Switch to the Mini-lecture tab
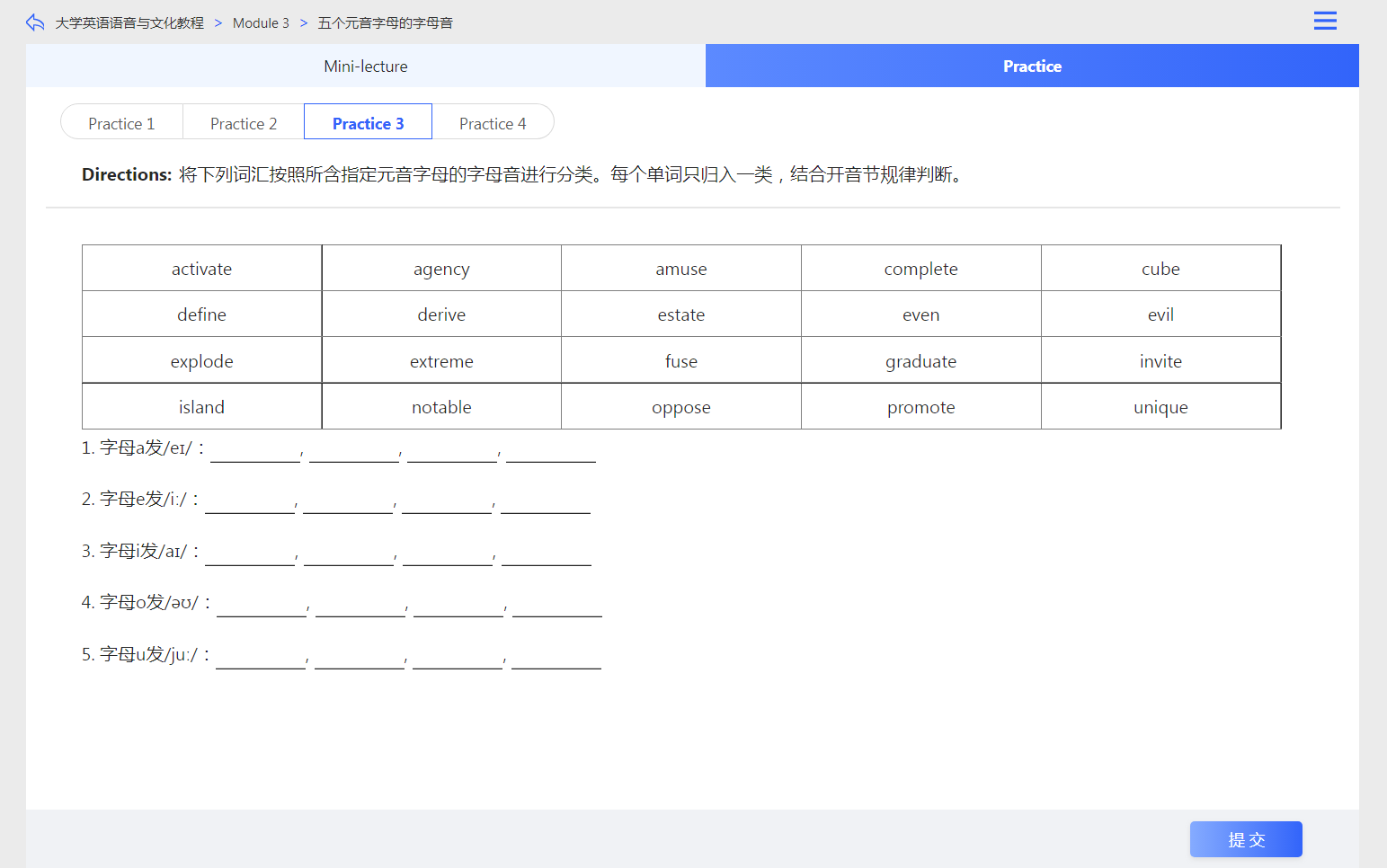The image size is (1387, 868). [x=365, y=66]
